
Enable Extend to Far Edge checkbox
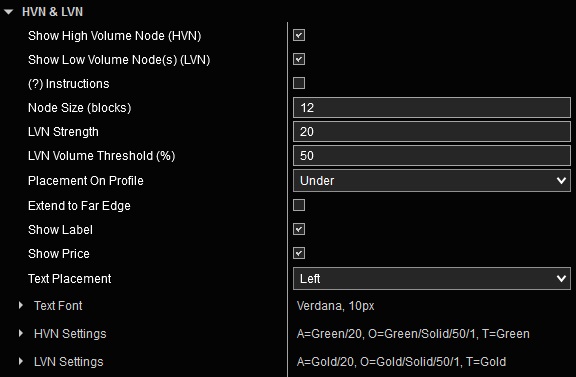[x=299, y=205]
